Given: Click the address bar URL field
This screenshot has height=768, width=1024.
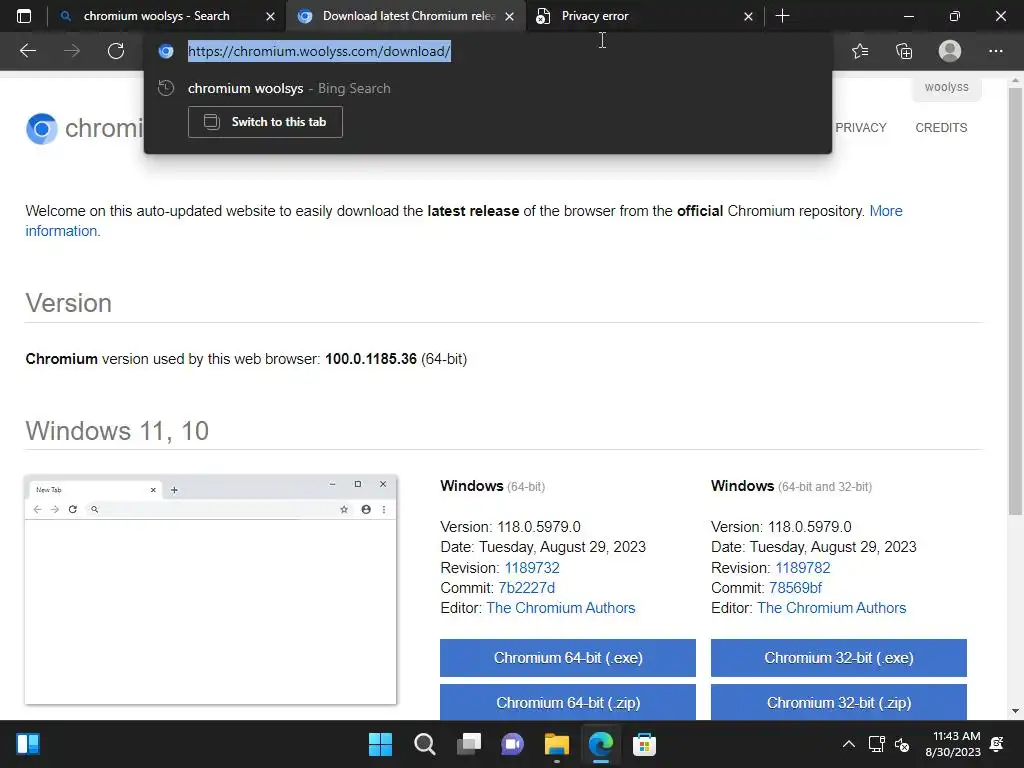Looking at the screenshot, I should tap(488, 51).
